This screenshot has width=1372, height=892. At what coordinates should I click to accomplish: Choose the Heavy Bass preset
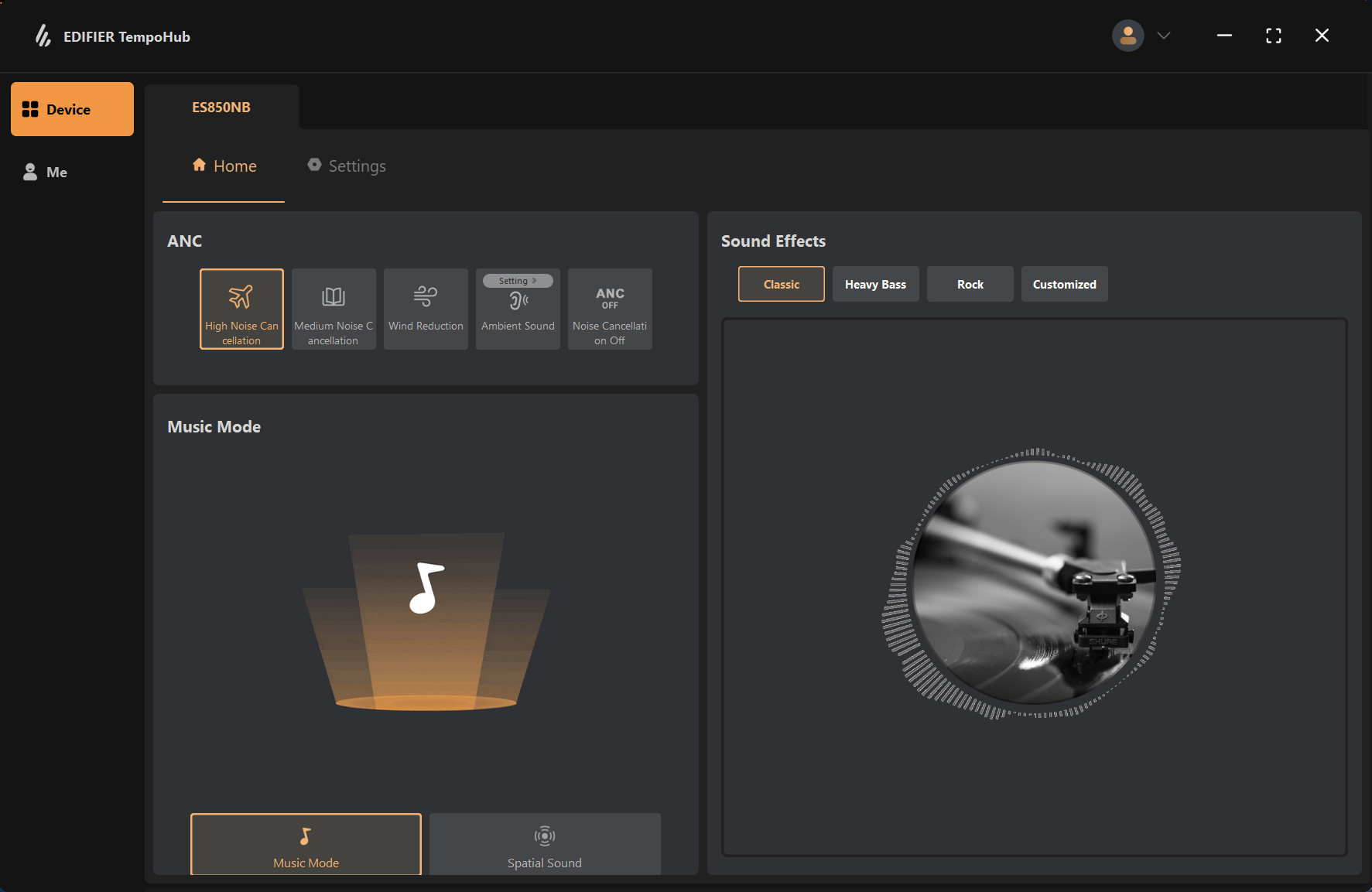tap(876, 284)
